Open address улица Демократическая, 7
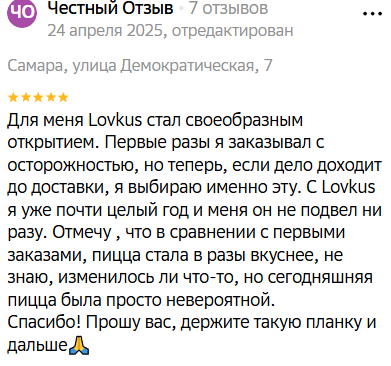The height and width of the screenshot is (366, 391). coord(172,65)
